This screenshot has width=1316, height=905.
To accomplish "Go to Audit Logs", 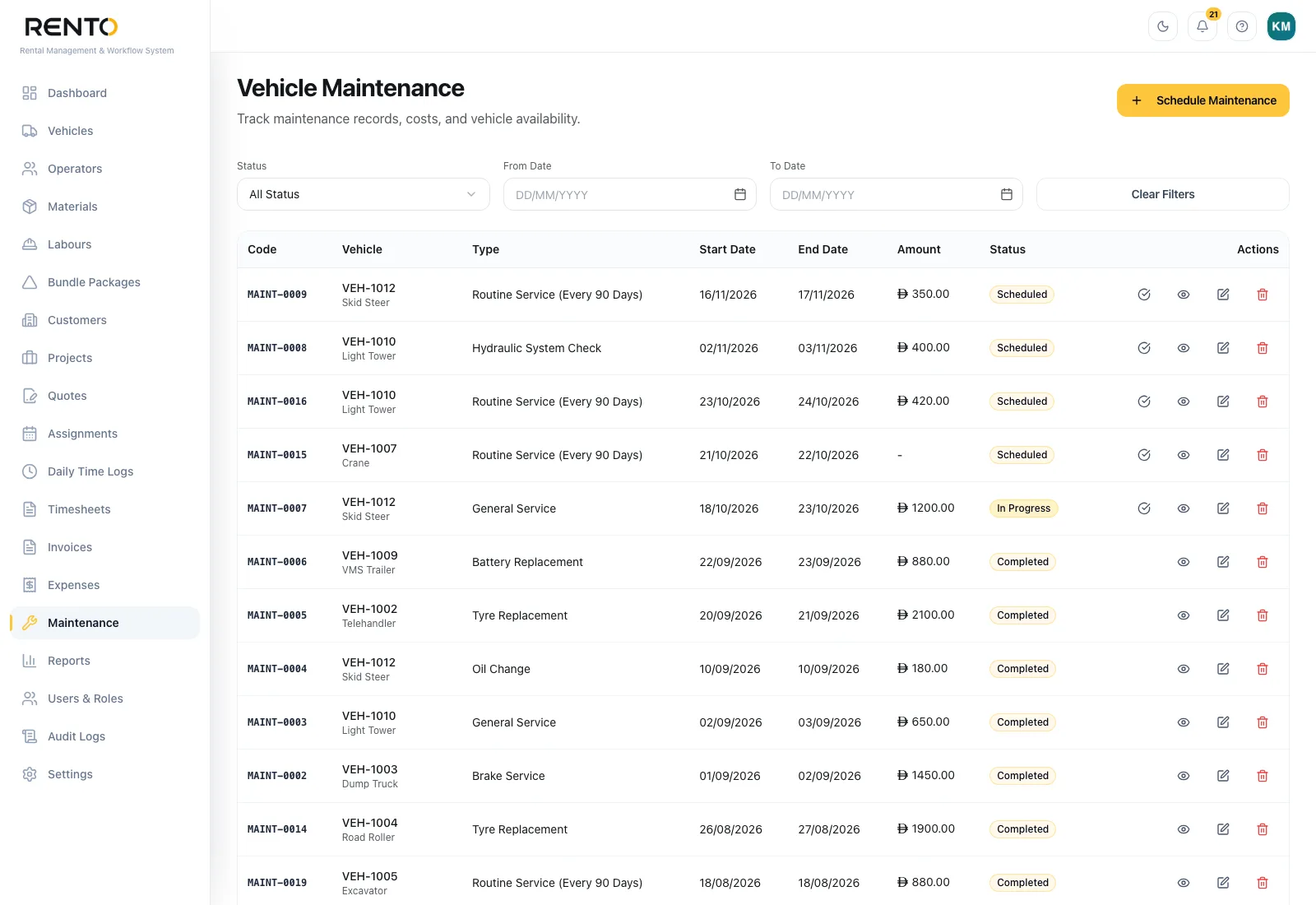I will tap(105, 736).
